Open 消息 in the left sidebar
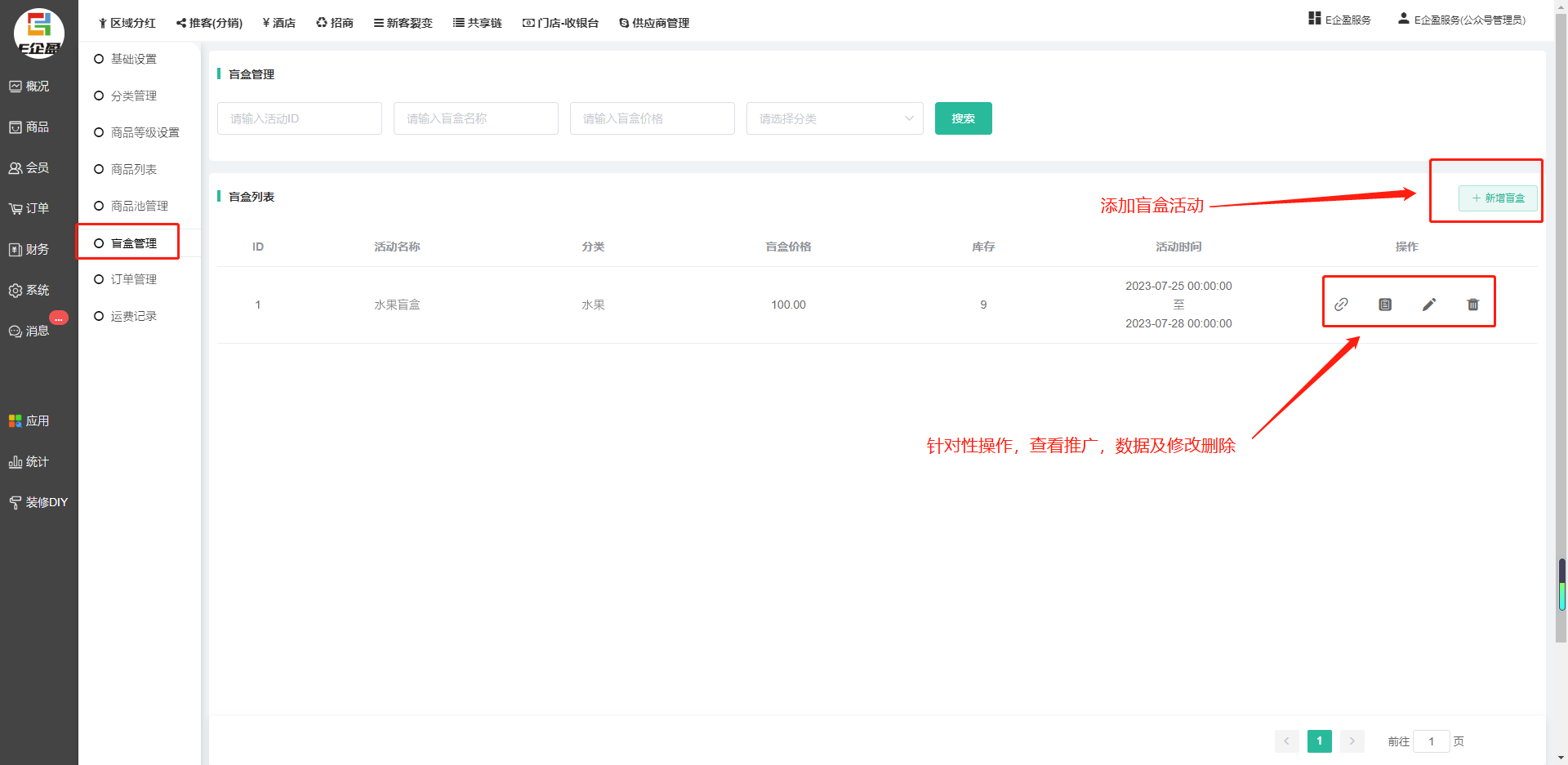 click(29, 331)
